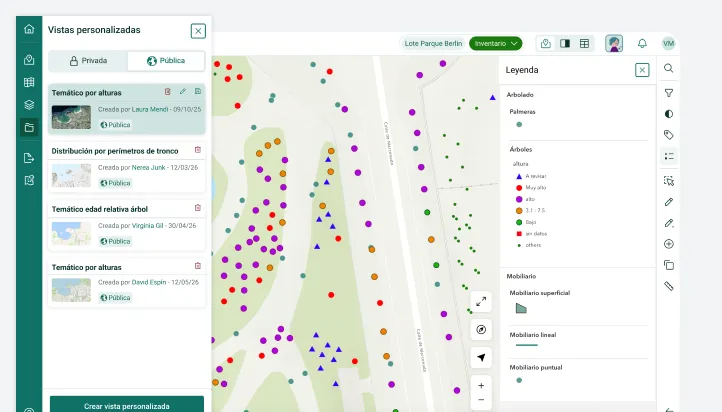Open notifications bell
The width and height of the screenshot is (722, 412).
[642, 44]
